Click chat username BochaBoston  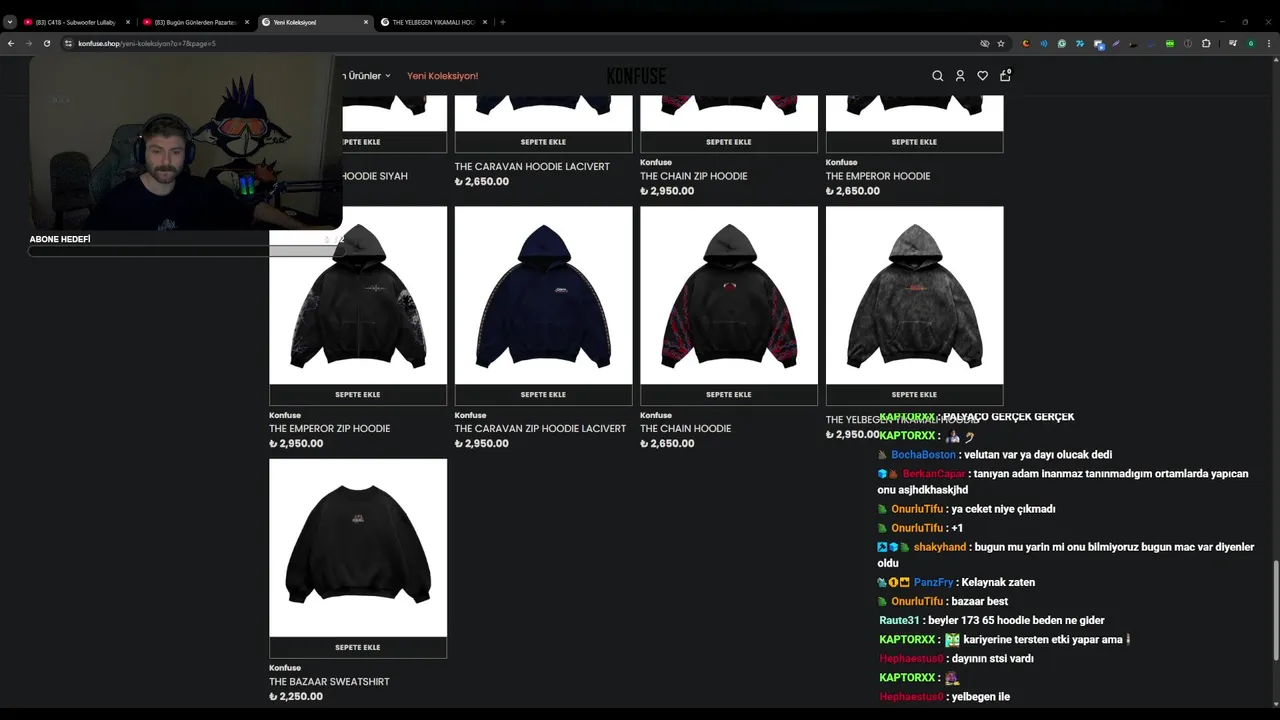pyautogui.click(x=923, y=455)
